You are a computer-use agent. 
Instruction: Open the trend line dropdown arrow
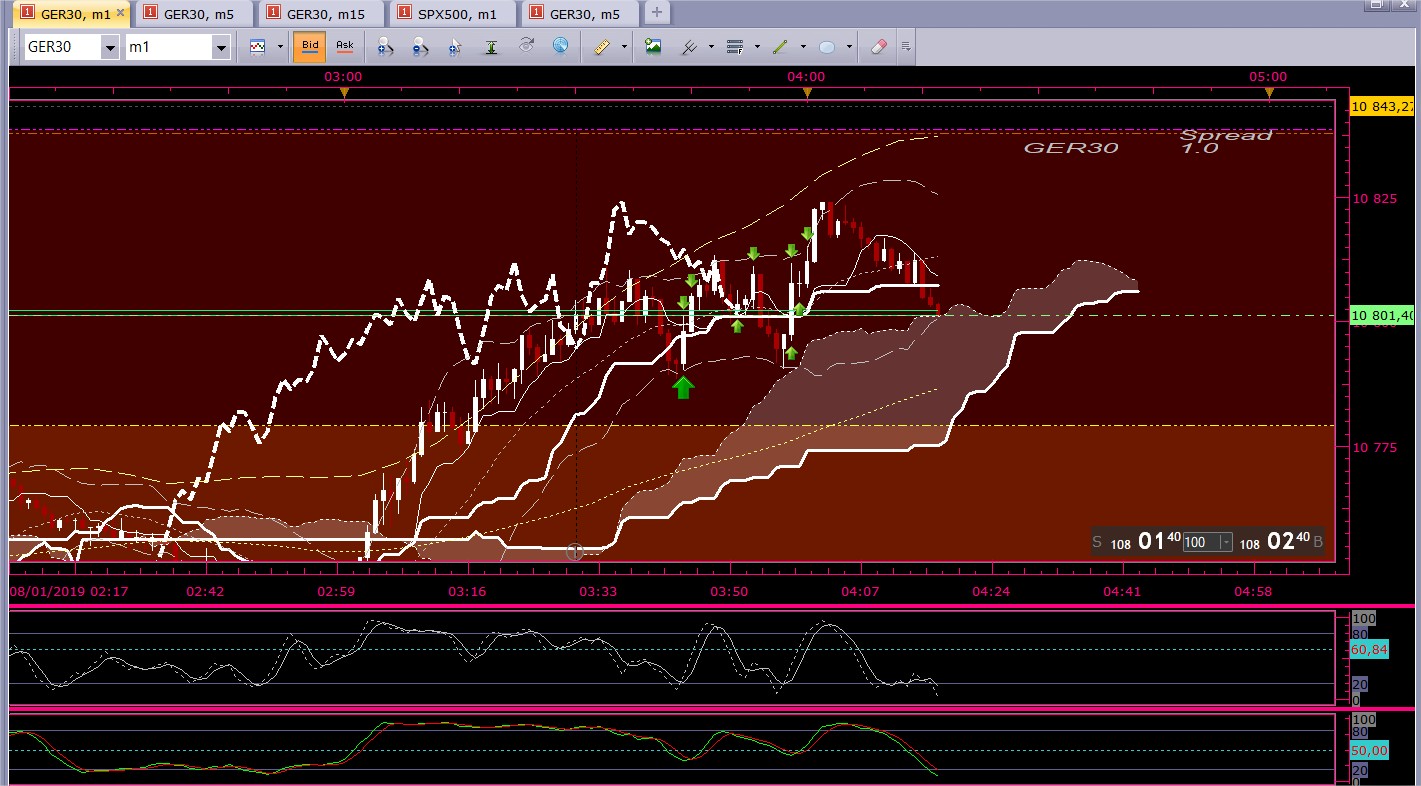pyautogui.click(x=803, y=46)
